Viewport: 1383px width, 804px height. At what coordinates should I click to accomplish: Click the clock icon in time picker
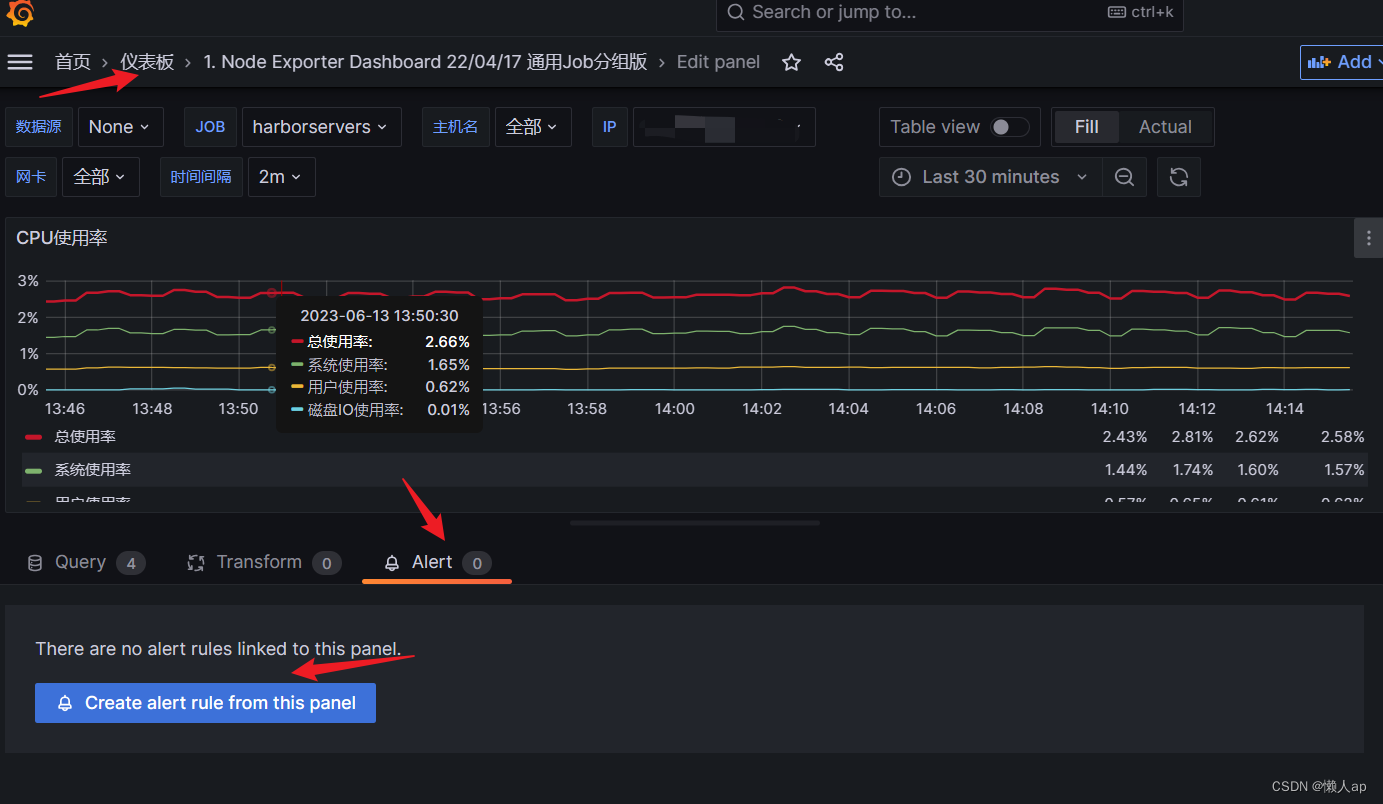coord(901,177)
